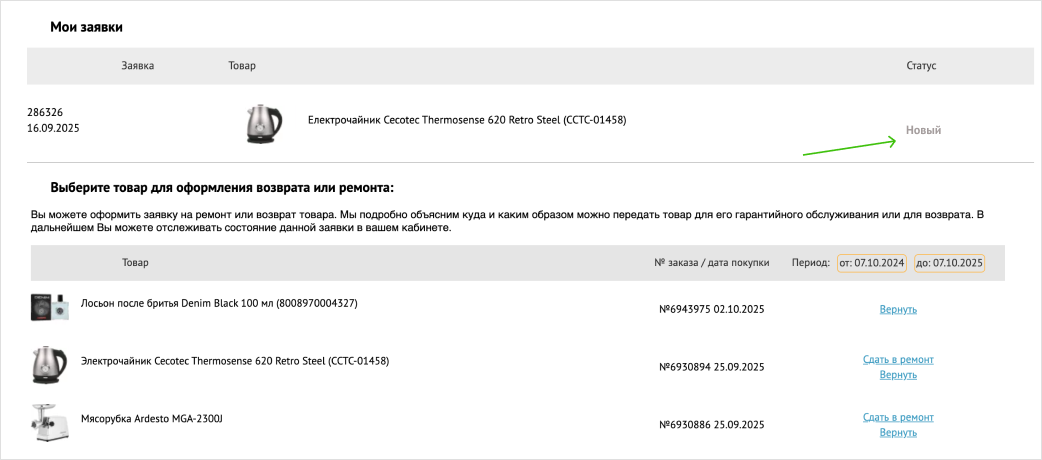Click 'Сдать в ремонт' for the Cecotec kettle
Image resolution: width=1042 pixels, height=460 pixels.
click(898, 360)
